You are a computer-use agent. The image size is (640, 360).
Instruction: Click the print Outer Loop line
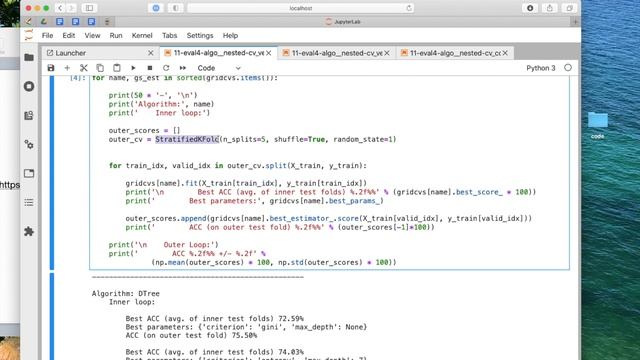click(x=164, y=245)
